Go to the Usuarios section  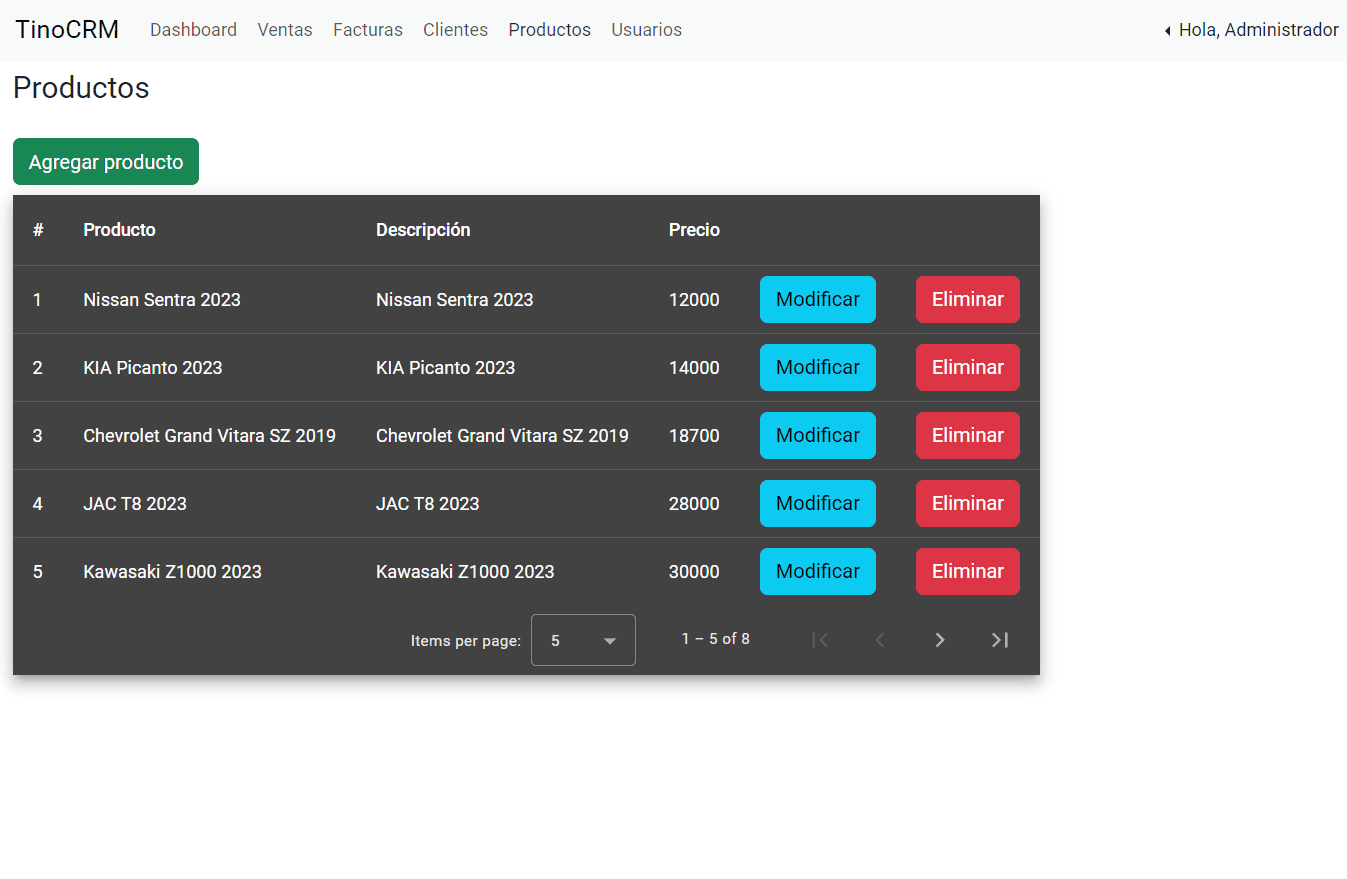pyautogui.click(x=646, y=30)
